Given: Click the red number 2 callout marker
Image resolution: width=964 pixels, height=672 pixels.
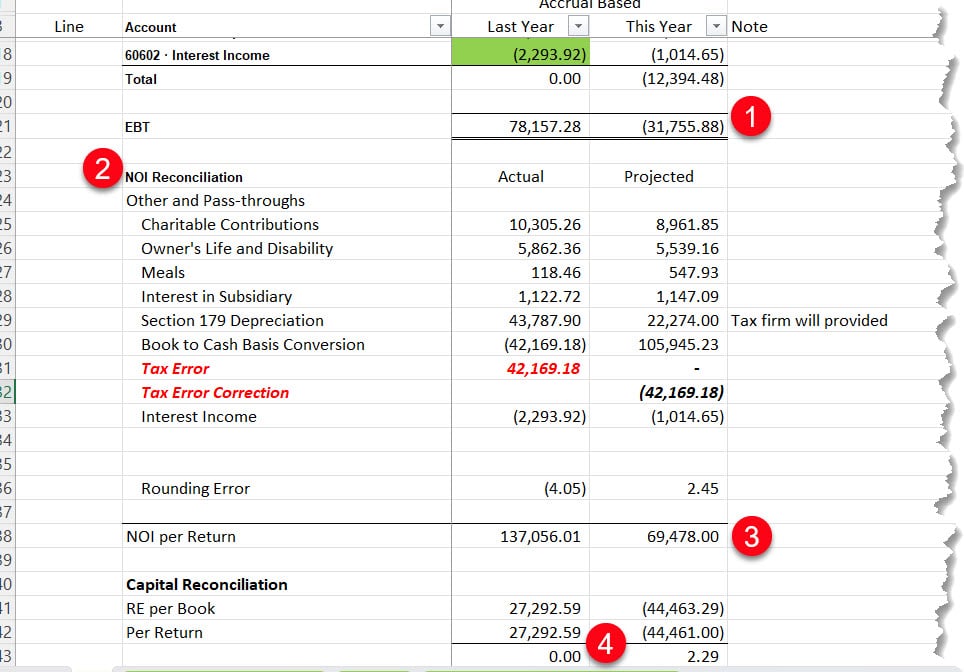Looking at the screenshot, I should coord(103,168).
